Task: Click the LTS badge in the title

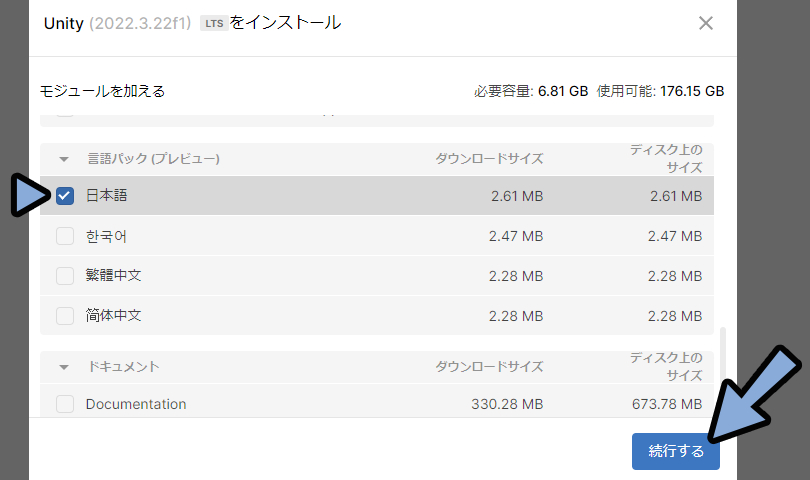Action: pyautogui.click(x=214, y=23)
